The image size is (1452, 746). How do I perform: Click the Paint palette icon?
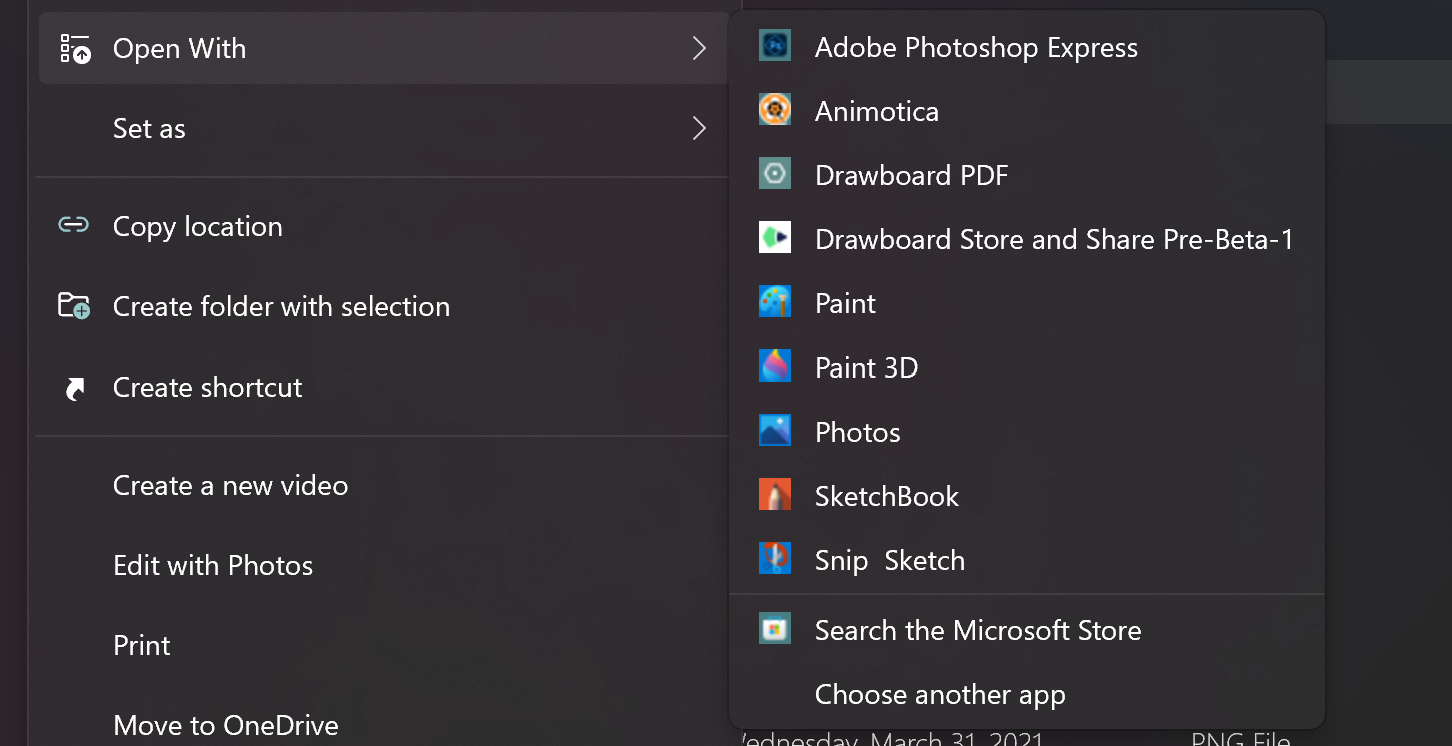pyautogui.click(x=775, y=302)
